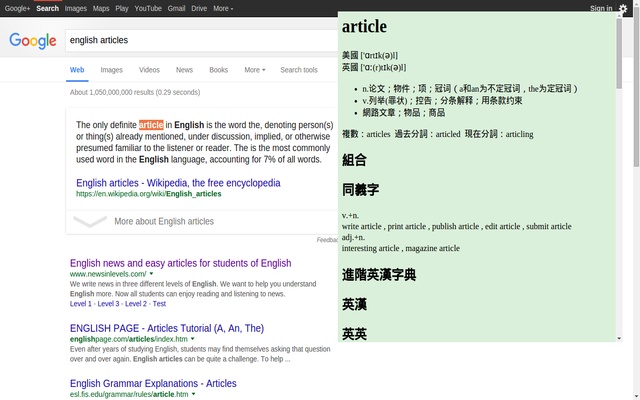Screen dimensions: 640x400
Task: Open ENGLISH PAGE Articles Tutorial result
Action: click(167, 328)
